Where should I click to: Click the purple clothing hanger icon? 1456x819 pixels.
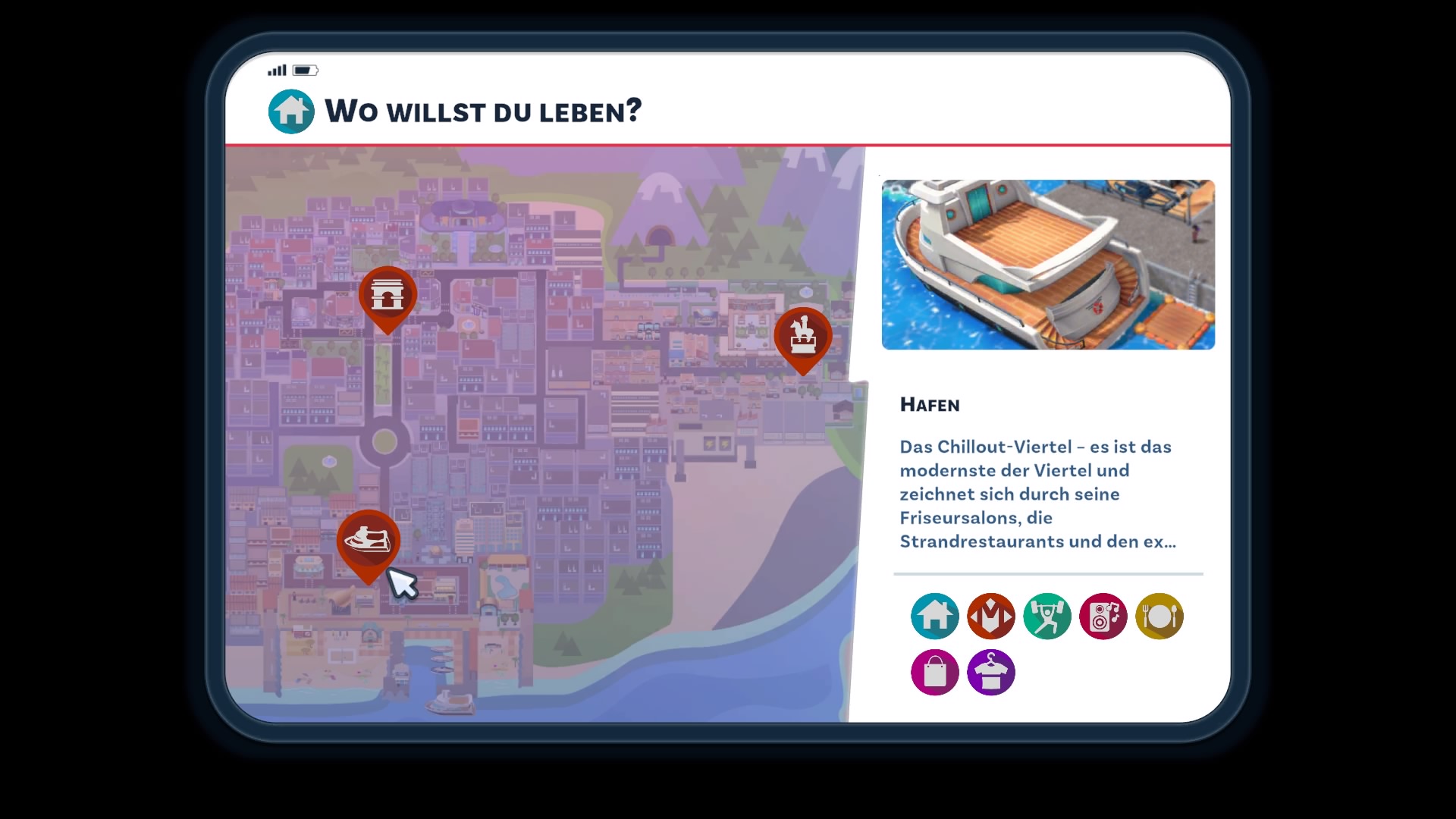pos(991,672)
